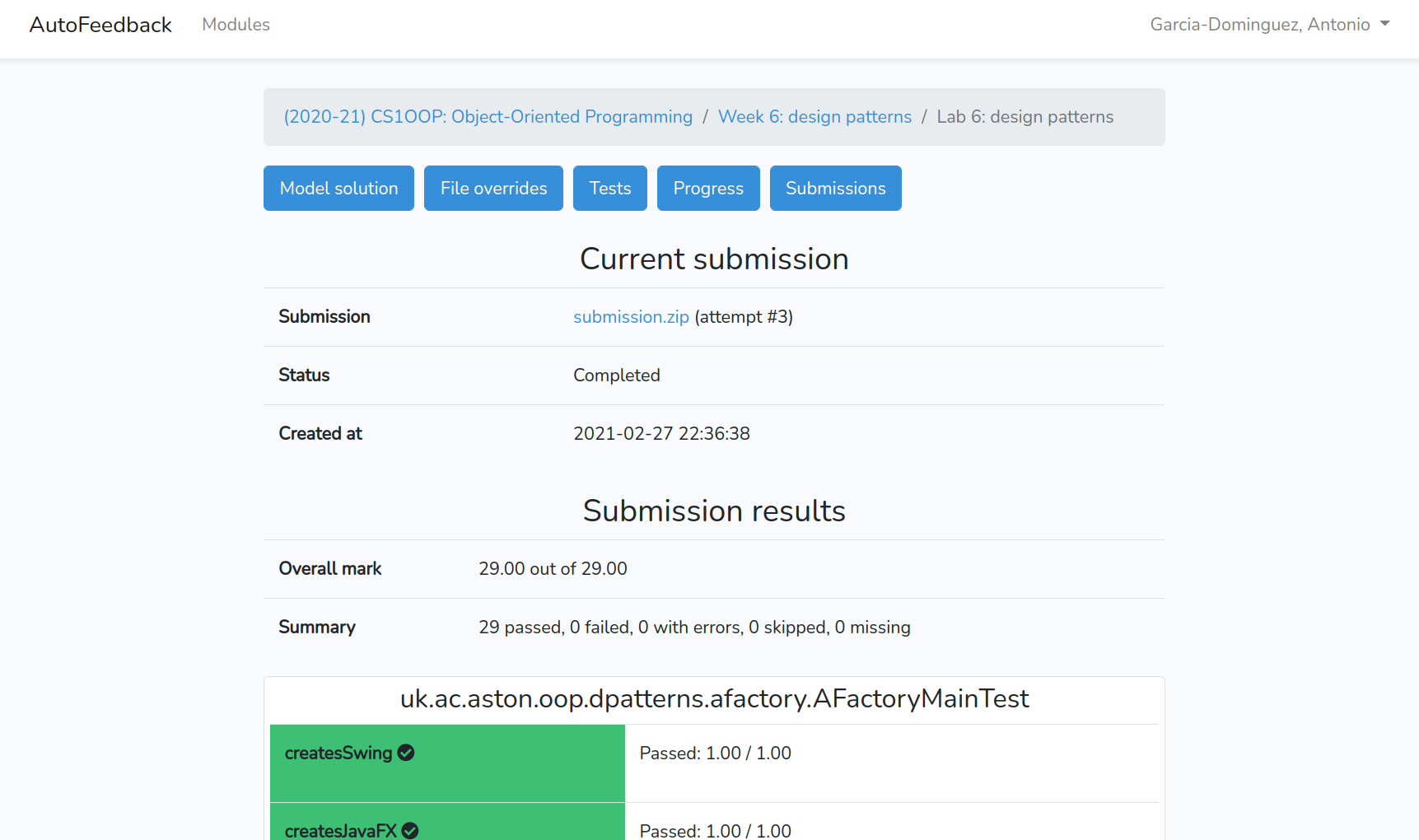Show all Submissions
1419x840 pixels.
pyautogui.click(x=835, y=189)
